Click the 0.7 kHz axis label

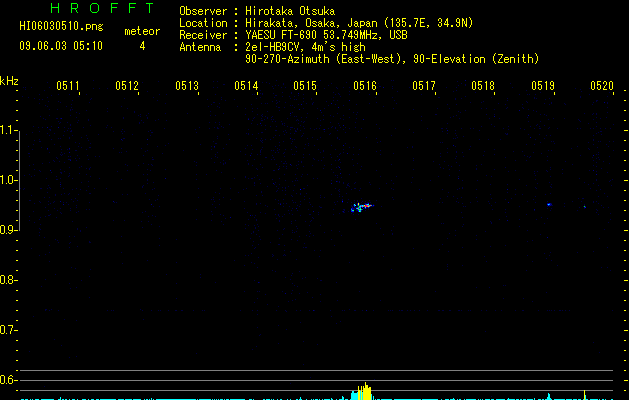pyautogui.click(x=8, y=330)
